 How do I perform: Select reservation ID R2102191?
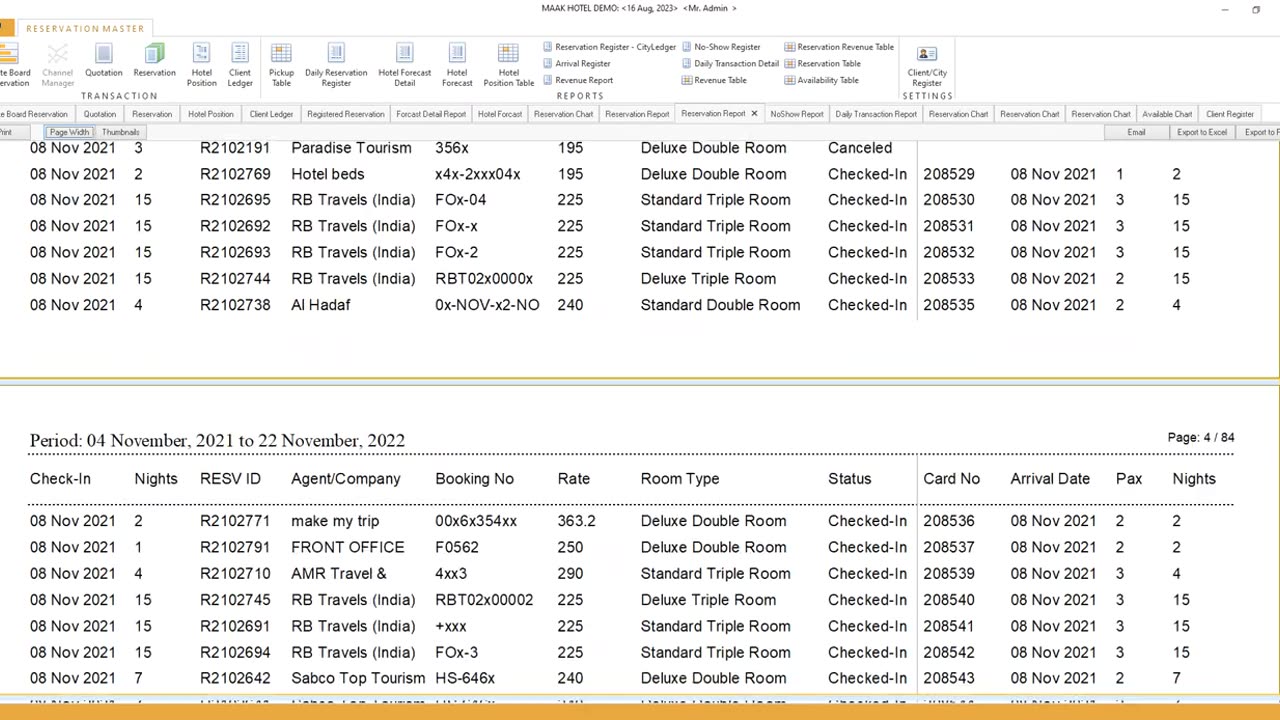(x=235, y=148)
